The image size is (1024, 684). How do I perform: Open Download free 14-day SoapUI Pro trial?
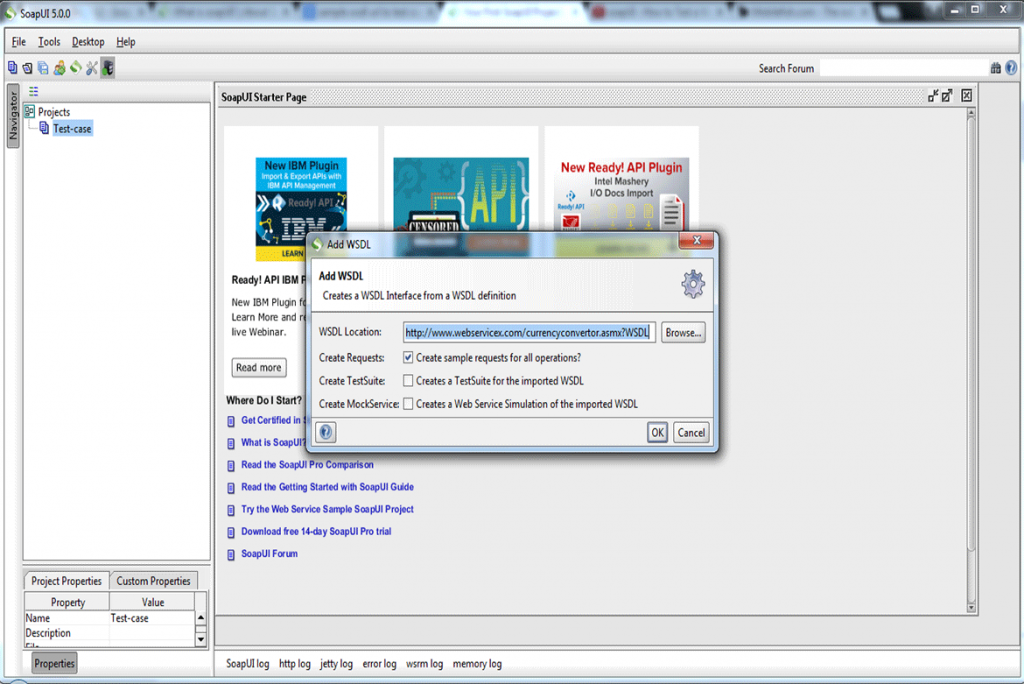click(x=316, y=531)
